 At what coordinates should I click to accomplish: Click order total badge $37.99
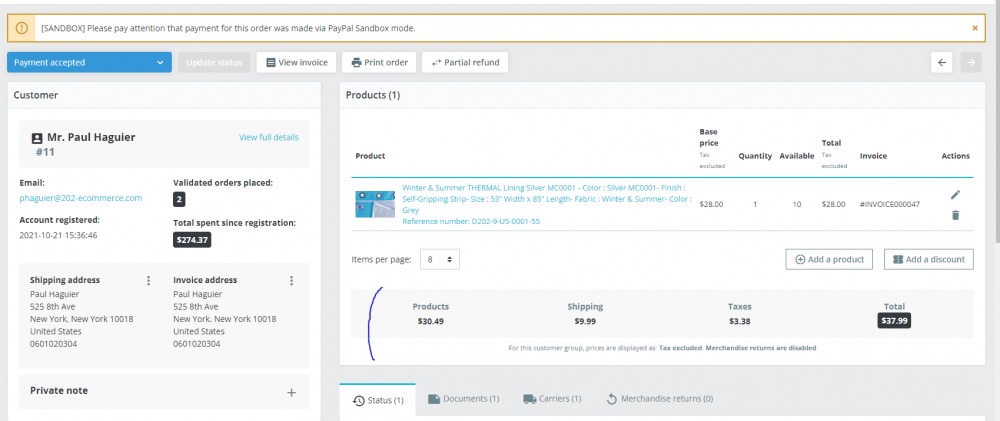tap(894, 321)
